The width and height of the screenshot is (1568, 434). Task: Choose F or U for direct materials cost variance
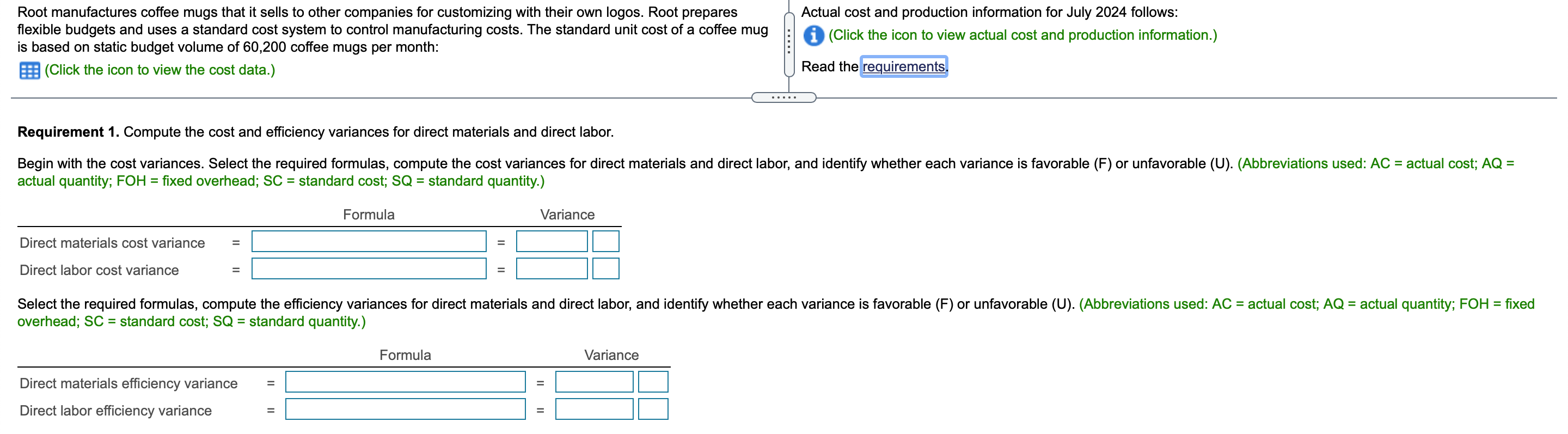tap(605, 241)
